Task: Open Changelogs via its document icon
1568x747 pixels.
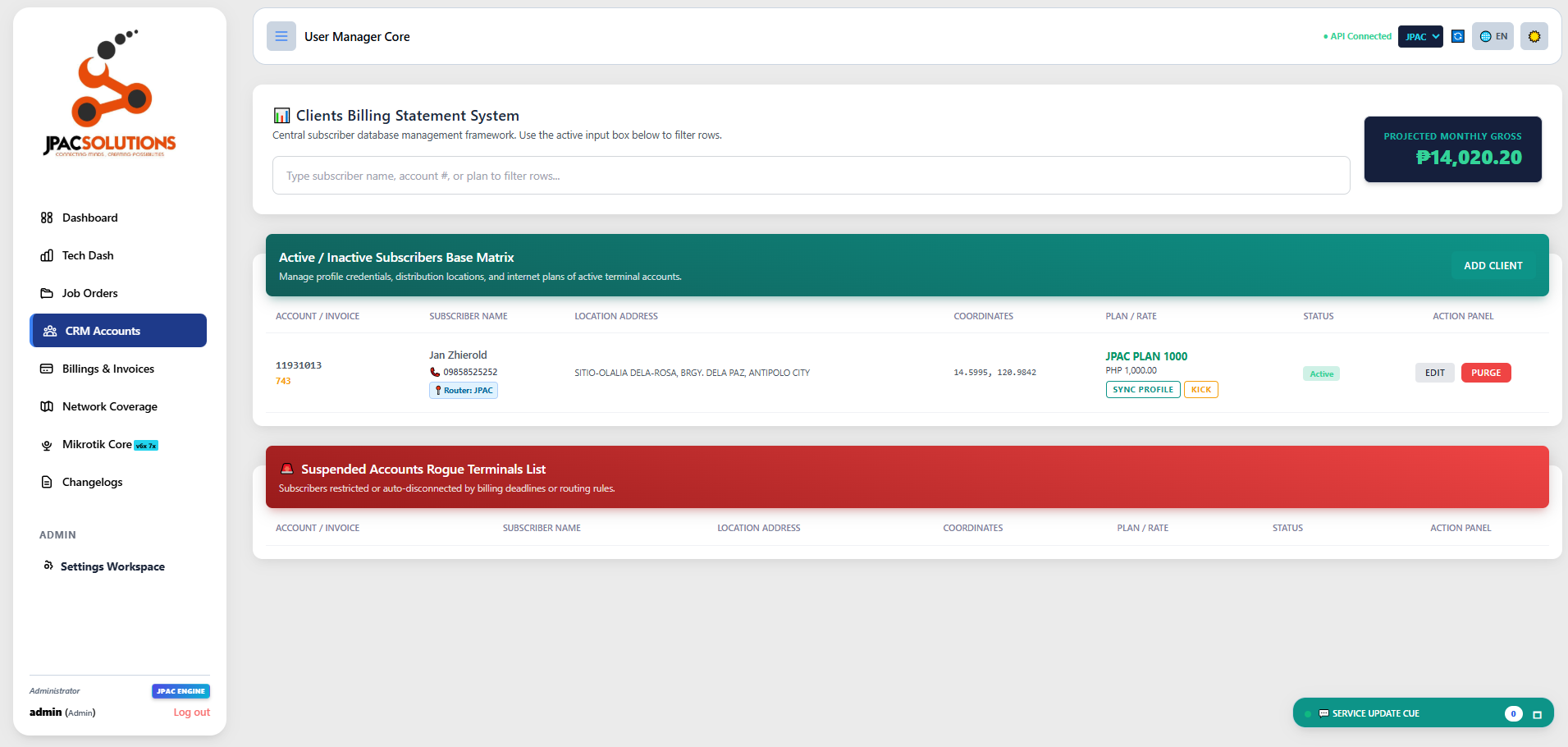Action: pos(47,482)
